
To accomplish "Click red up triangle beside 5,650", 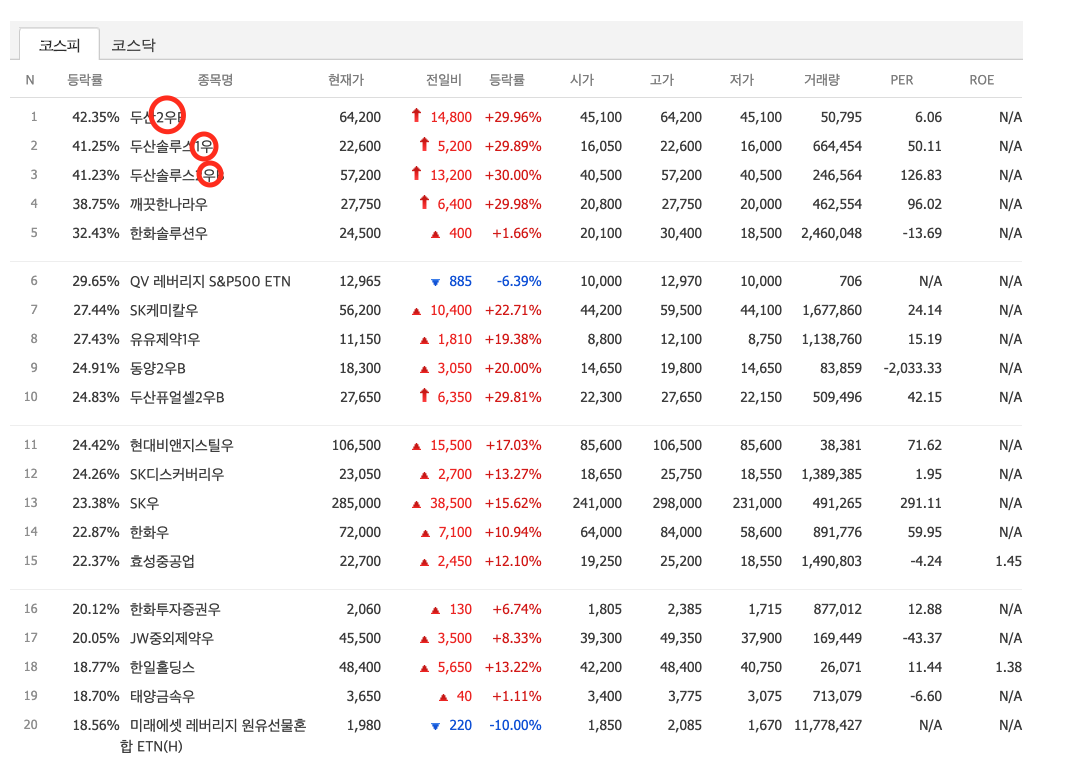I will tap(424, 668).
